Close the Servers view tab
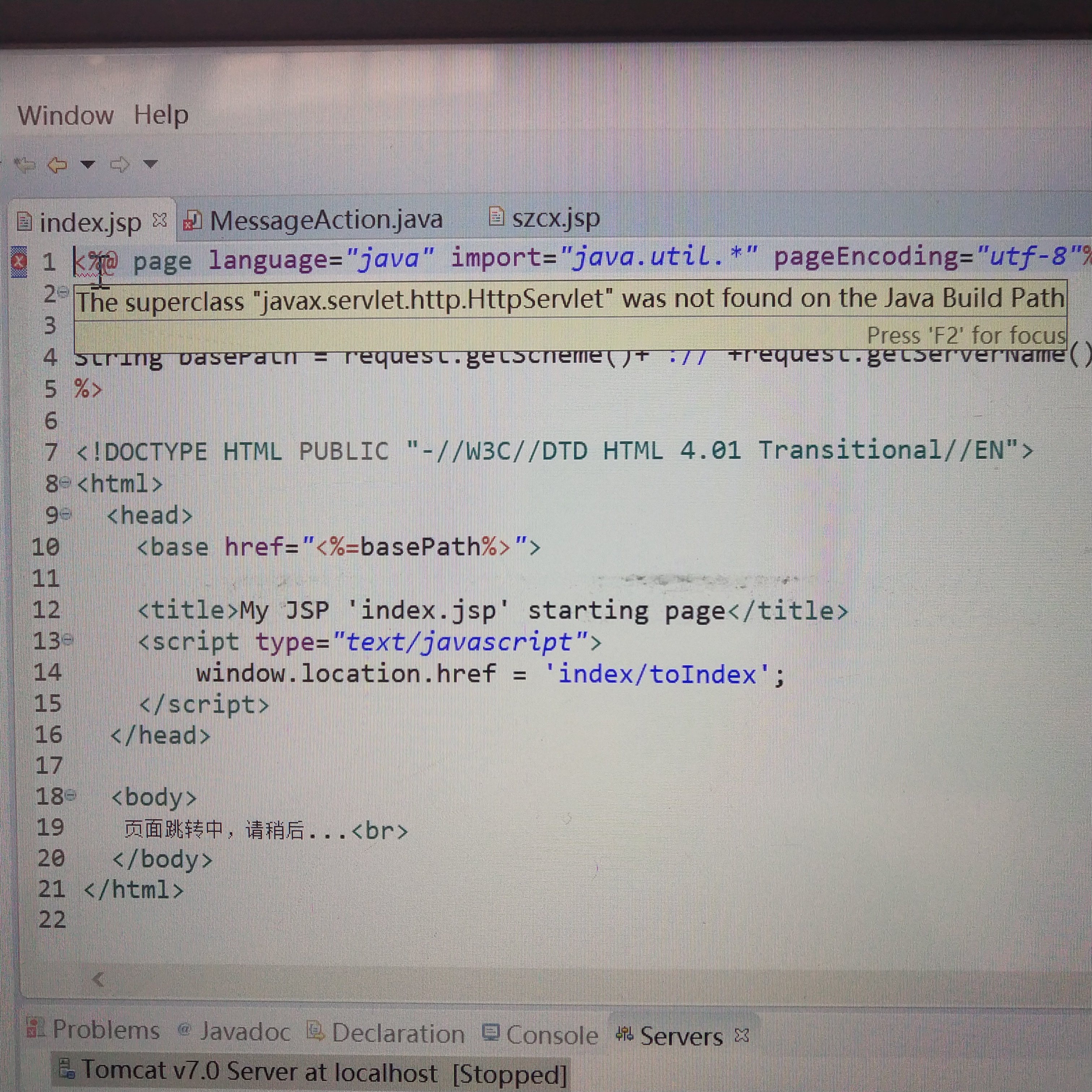This screenshot has height=1092, width=1092. click(x=742, y=1035)
